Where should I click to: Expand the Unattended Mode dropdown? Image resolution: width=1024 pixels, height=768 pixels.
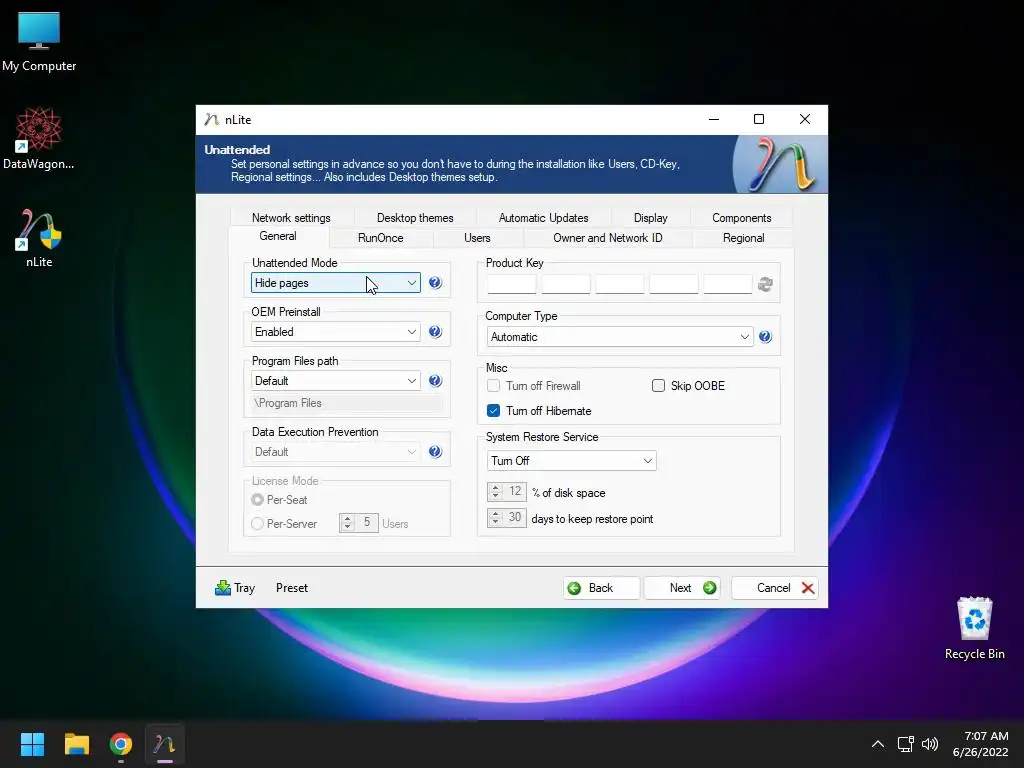pyautogui.click(x=336, y=283)
